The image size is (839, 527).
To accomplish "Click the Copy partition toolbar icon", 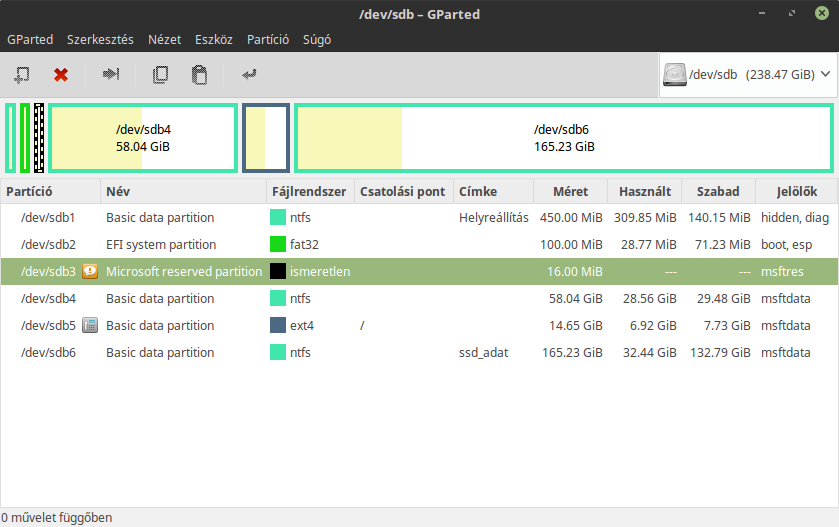I will (160, 74).
